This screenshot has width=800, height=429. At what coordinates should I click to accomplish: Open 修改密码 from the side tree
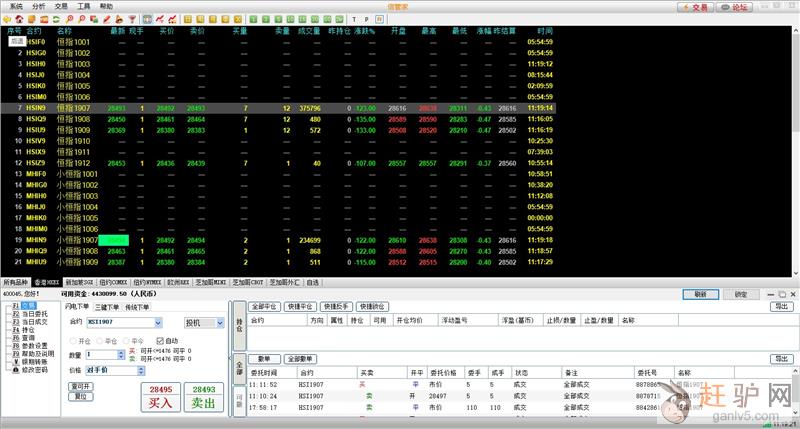(x=35, y=369)
